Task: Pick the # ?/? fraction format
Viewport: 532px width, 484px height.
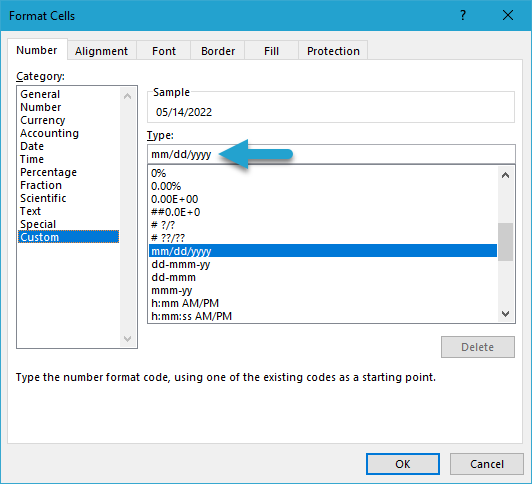Action: click(x=323, y=225)
